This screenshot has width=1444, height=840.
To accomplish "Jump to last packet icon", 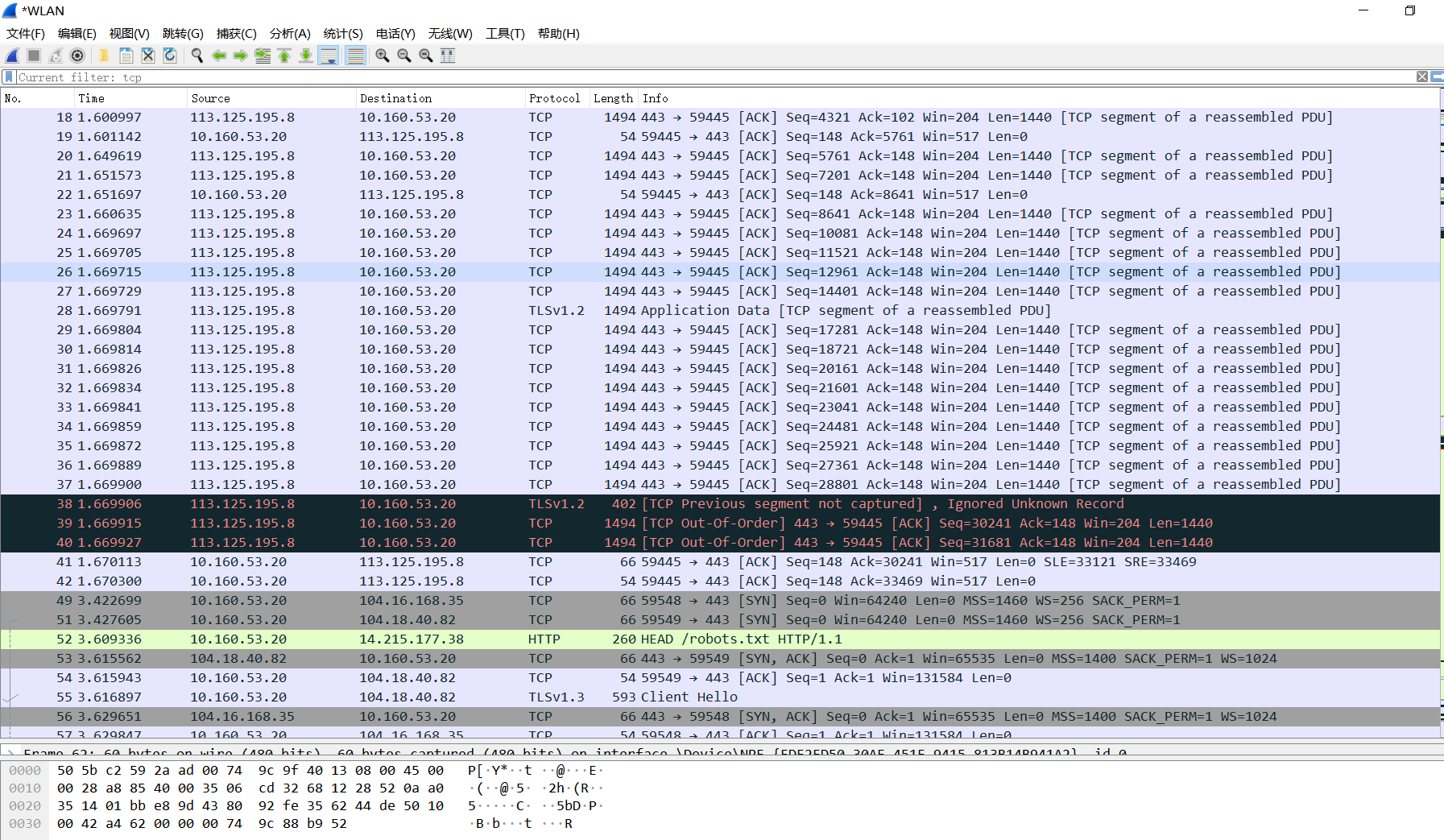I will point(306,56).
